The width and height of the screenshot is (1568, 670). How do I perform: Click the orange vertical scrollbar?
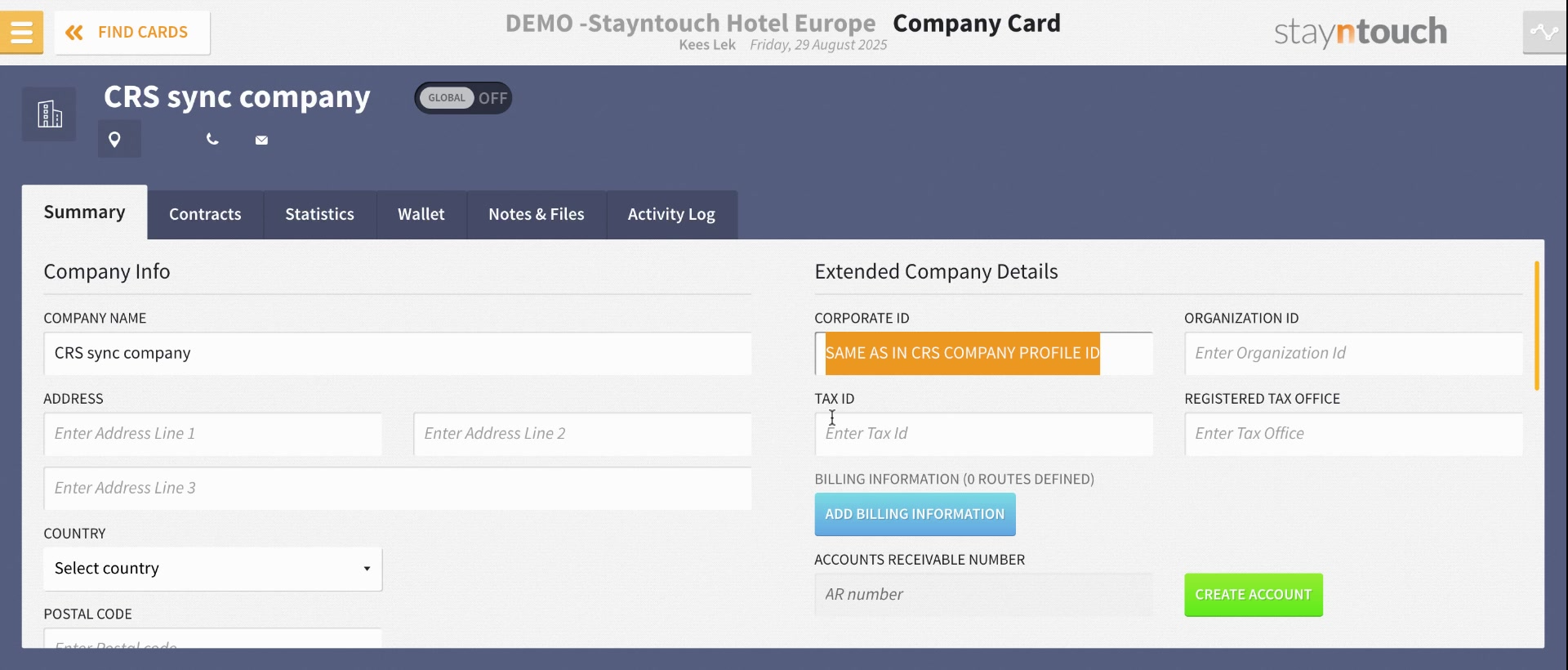(x=1537, y=325)
